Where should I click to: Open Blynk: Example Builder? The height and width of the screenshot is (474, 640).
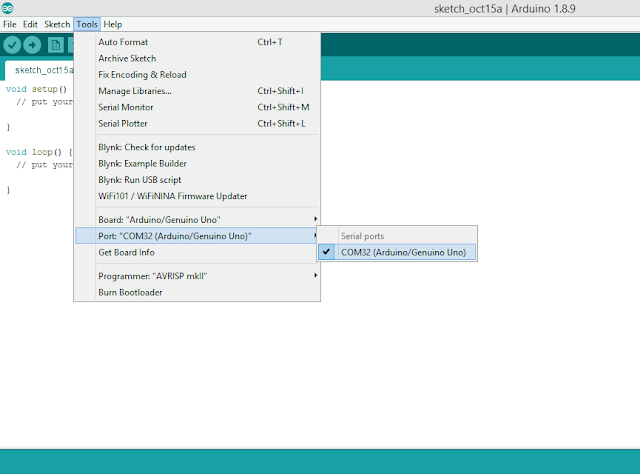(x=197, y=164)
